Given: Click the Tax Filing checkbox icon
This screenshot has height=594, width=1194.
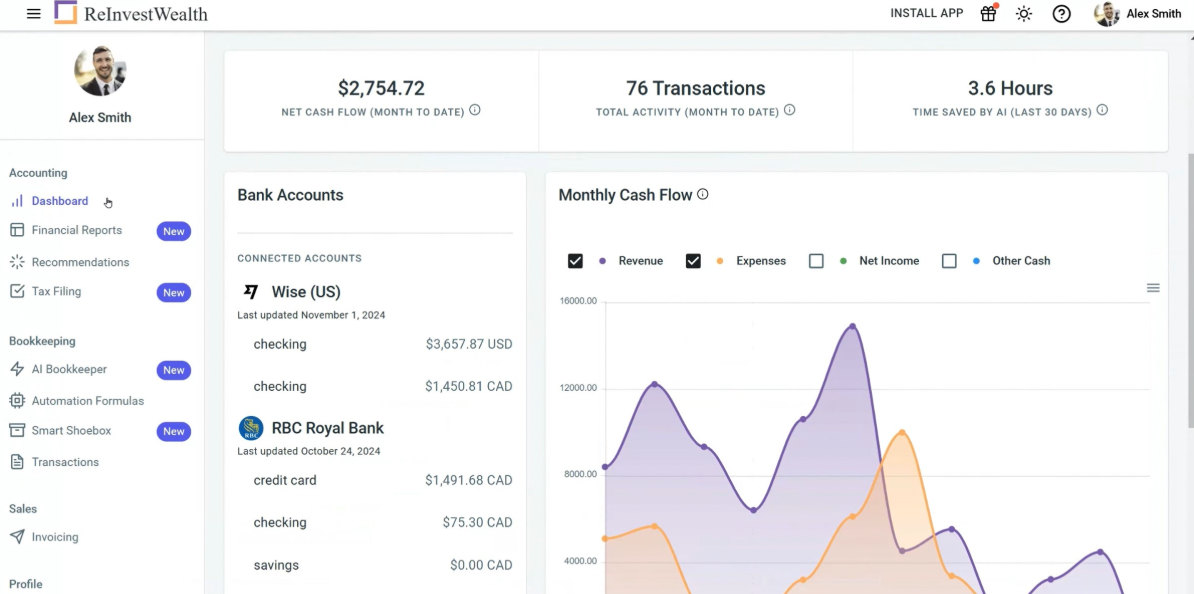Looking at the screenshot, I should point(17,291).
